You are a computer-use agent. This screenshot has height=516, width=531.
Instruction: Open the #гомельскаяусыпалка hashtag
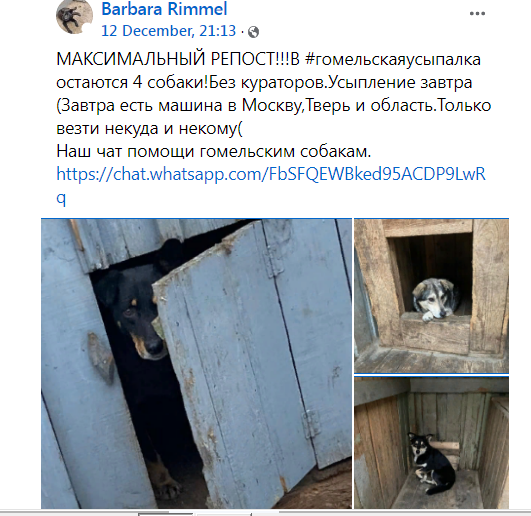click(x=393, y=59)
